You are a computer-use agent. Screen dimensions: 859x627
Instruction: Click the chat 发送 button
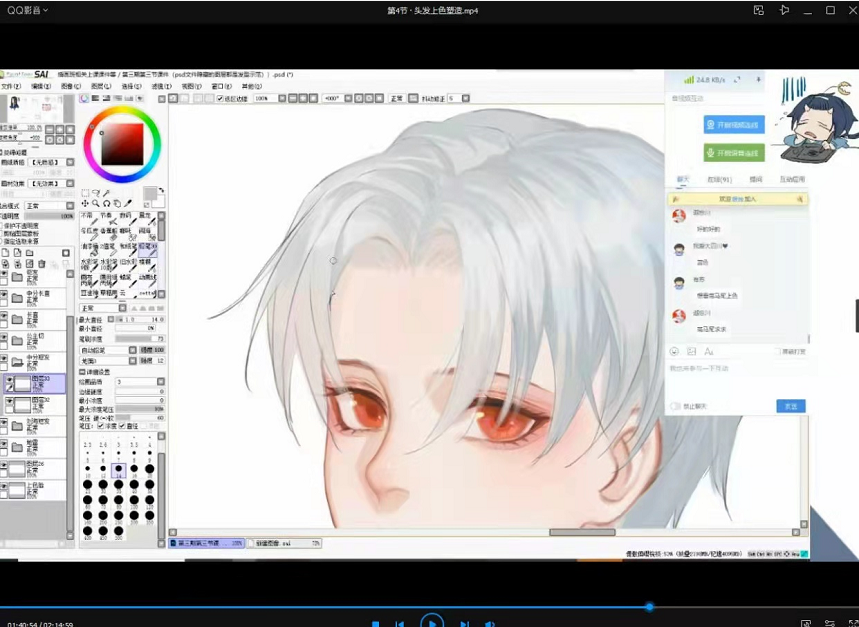click(791, 406)
